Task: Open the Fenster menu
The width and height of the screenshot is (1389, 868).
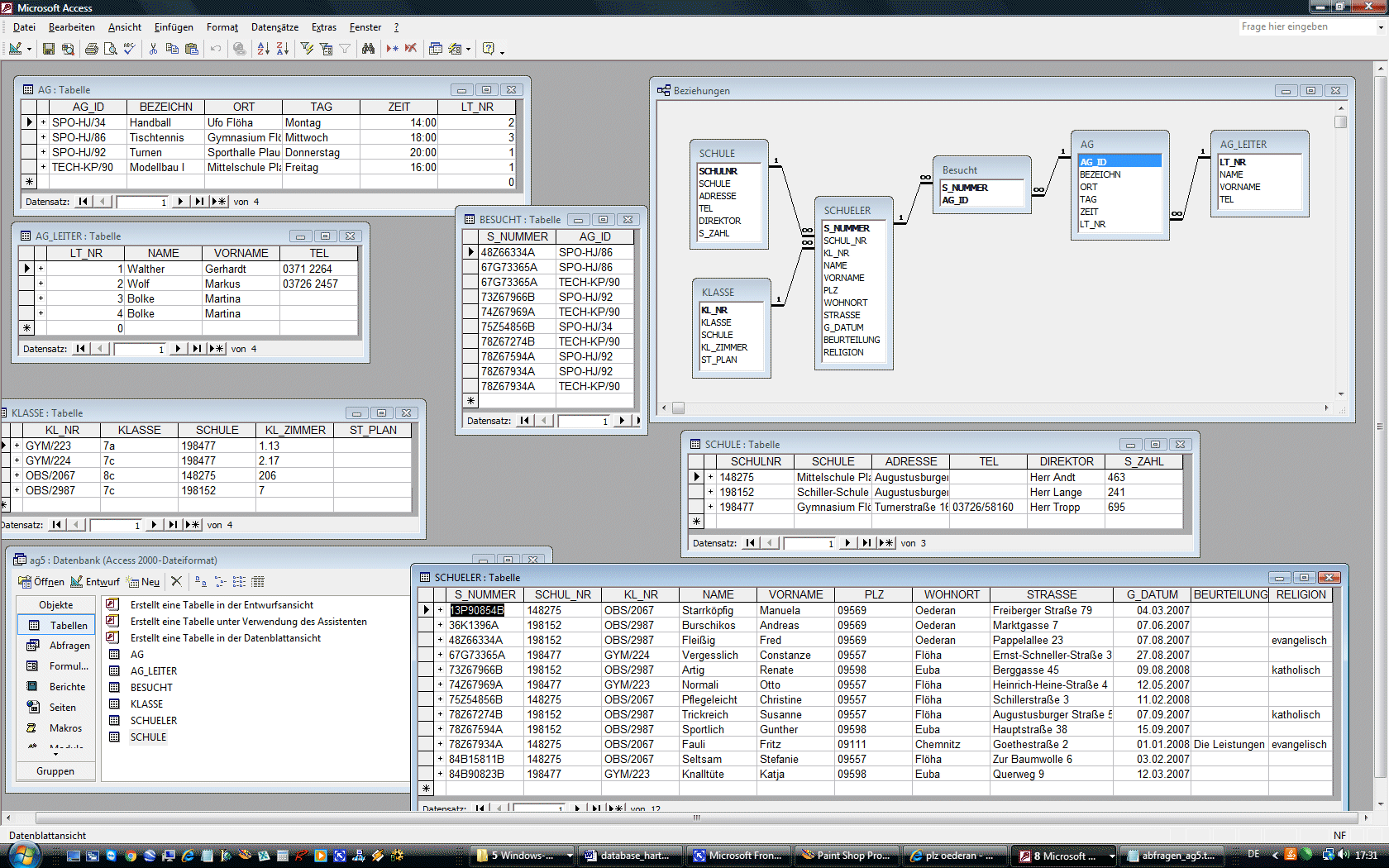Action: (x=365, y=27)
